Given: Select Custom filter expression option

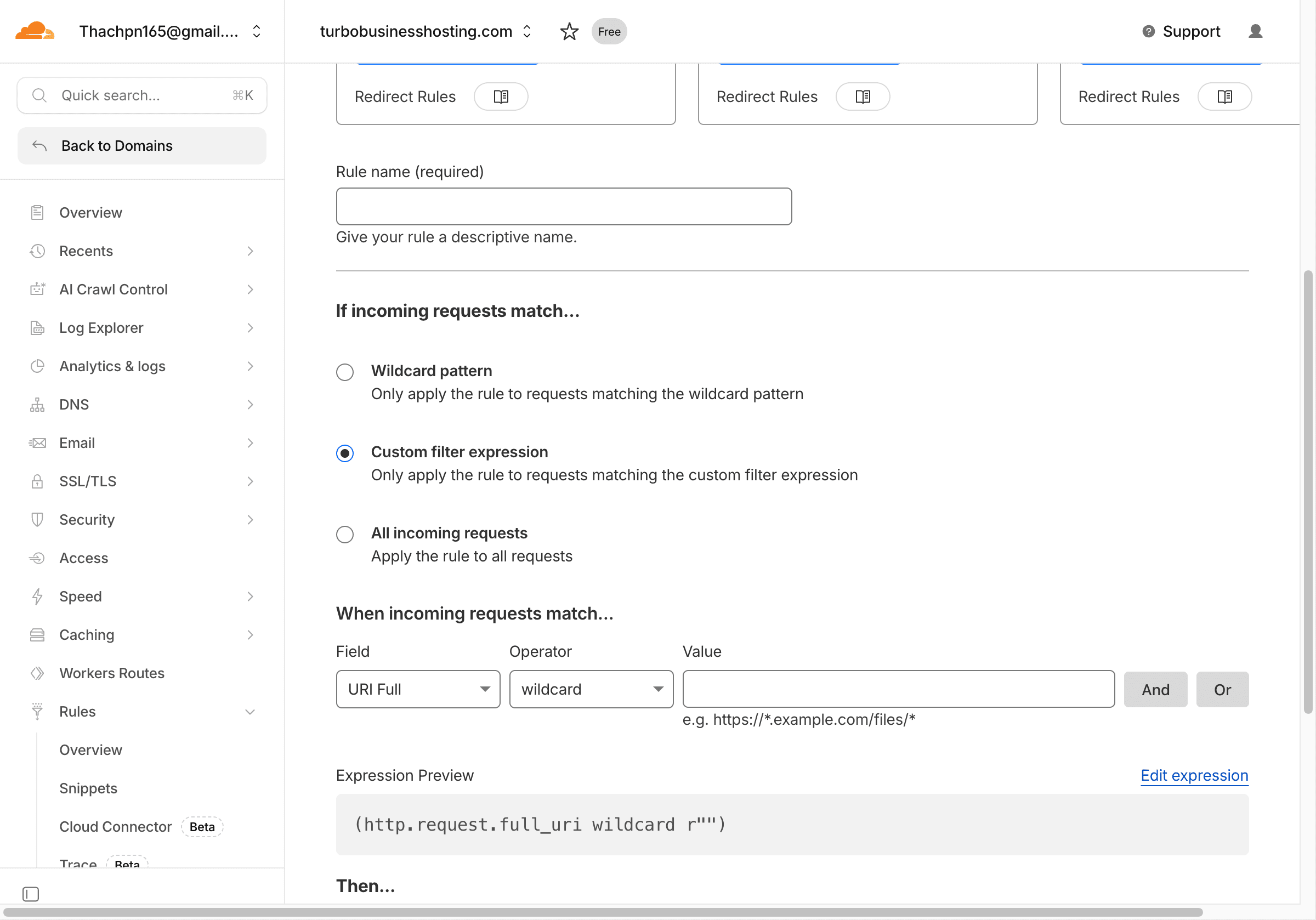Looking at the screenshot, I should [x=344, y=453].
